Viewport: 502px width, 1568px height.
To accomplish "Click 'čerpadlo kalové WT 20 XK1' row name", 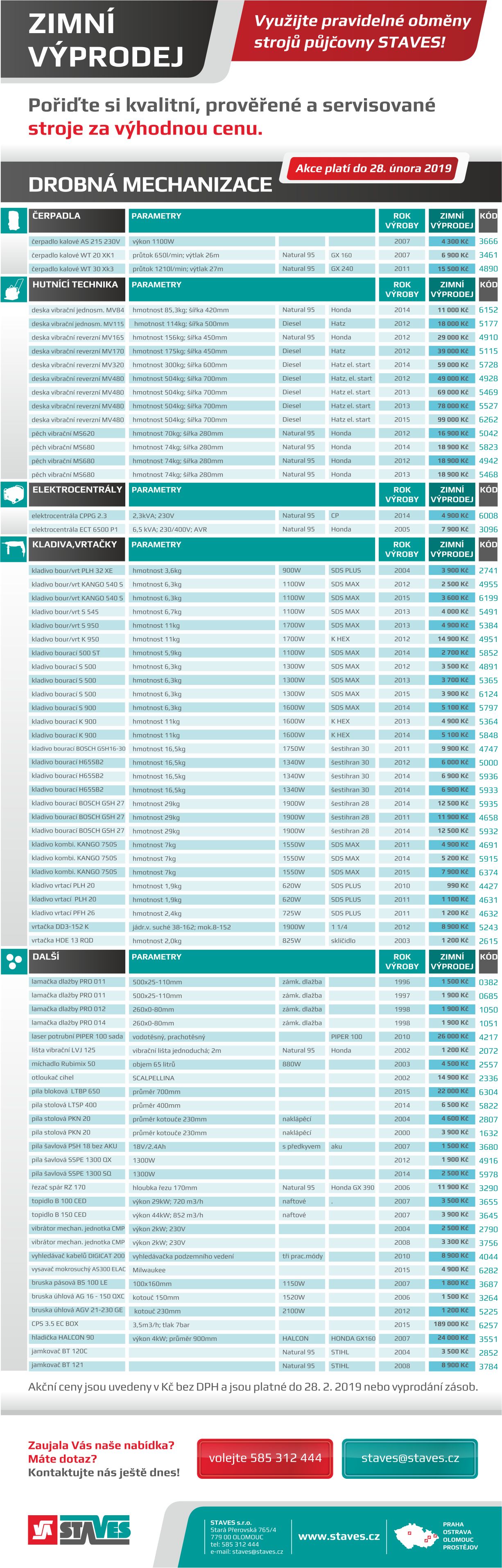I will coord(73,255).
